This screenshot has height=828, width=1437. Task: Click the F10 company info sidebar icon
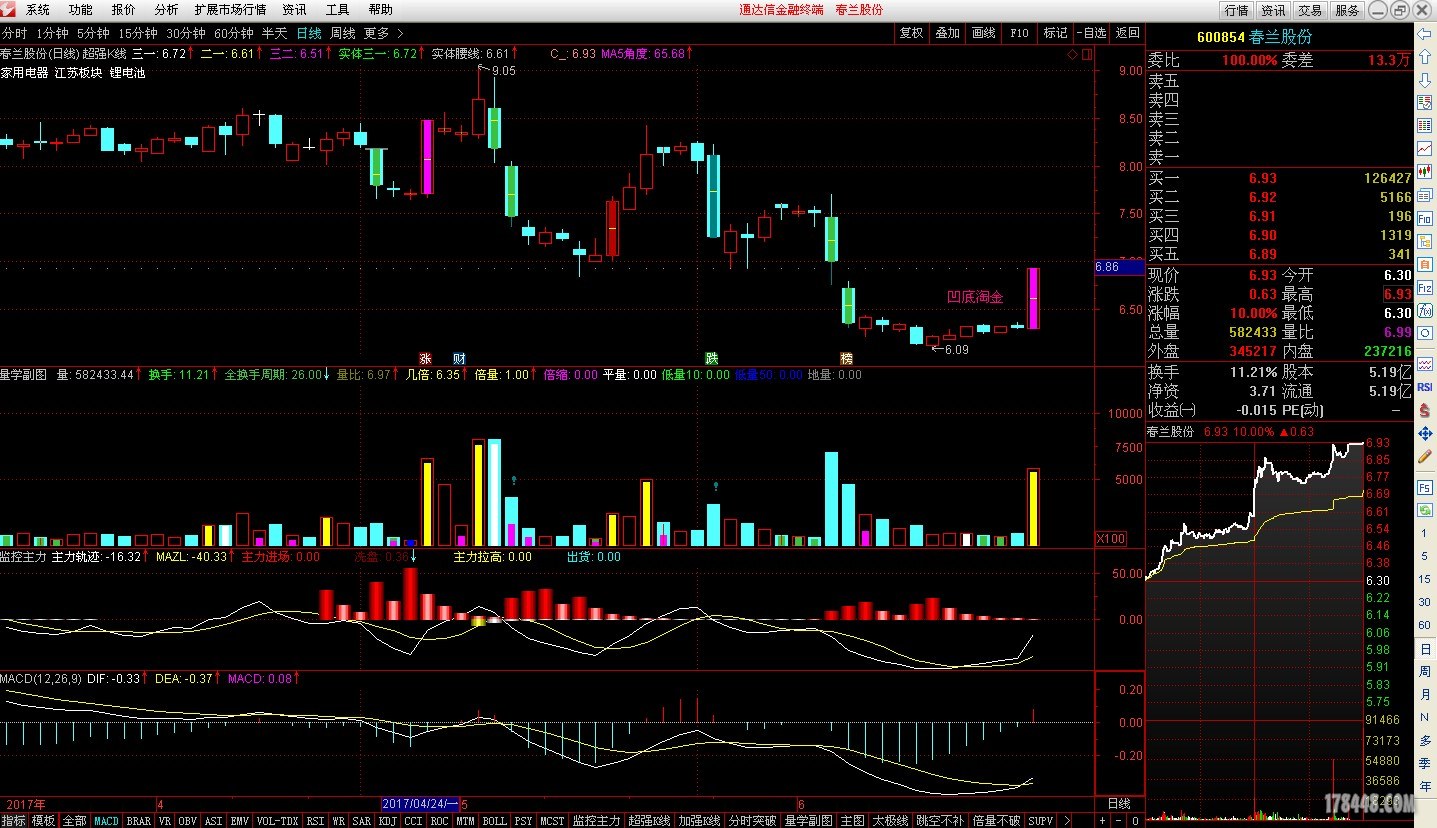pos(1424,217)
